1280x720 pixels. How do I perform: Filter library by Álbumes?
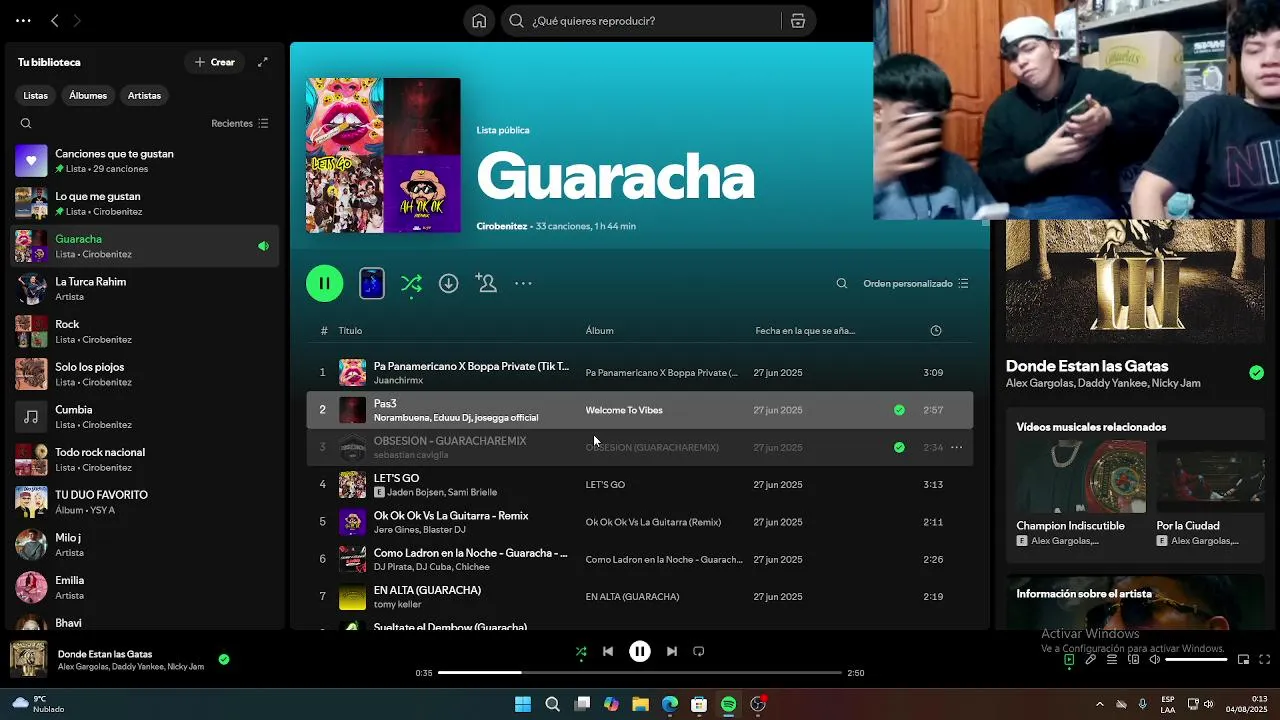tap(88, 95)
